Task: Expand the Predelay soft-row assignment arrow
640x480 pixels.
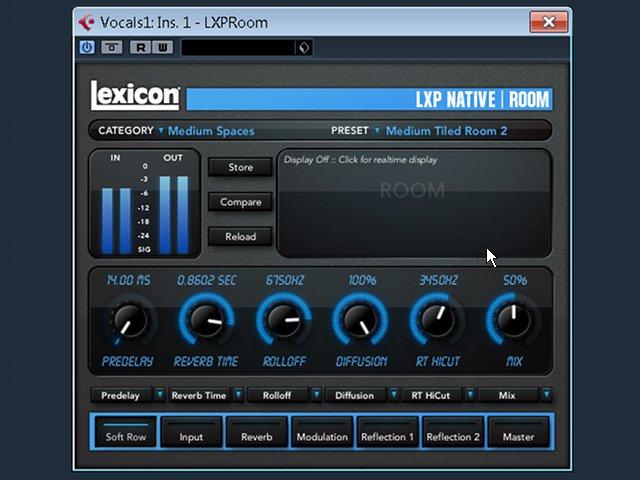Action: pos(160,395)
